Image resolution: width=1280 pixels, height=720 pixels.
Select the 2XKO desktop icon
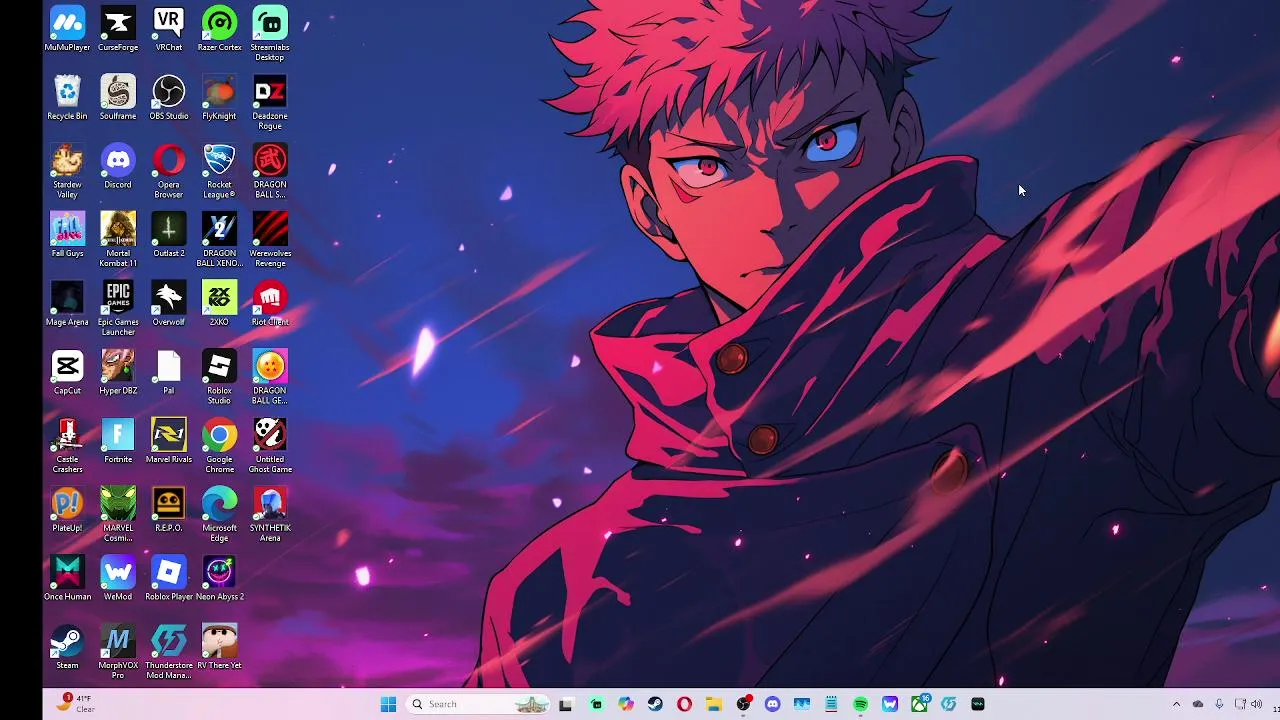click(x=219, y=304)
